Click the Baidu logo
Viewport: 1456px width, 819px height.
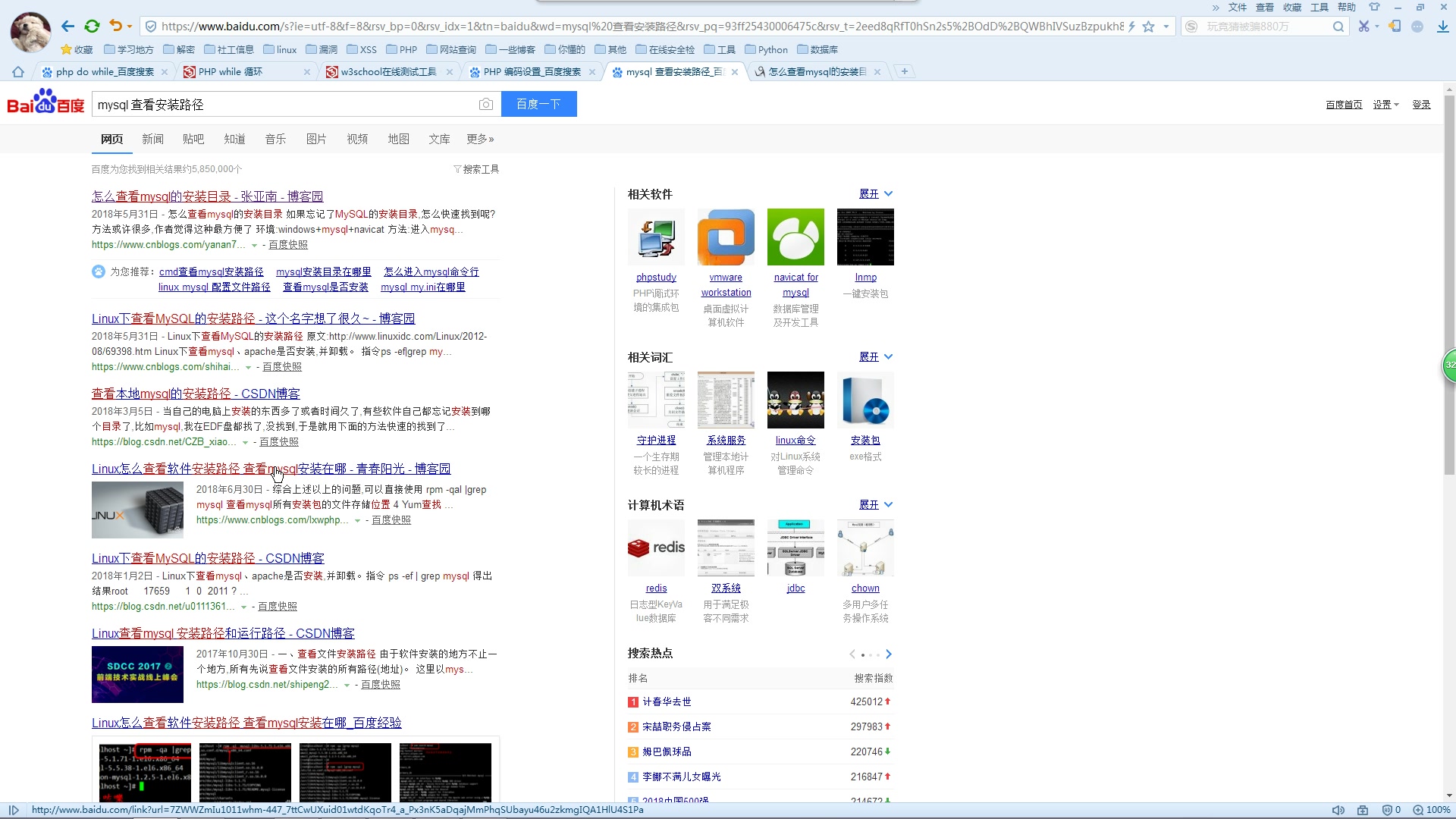tap(45, 102)
